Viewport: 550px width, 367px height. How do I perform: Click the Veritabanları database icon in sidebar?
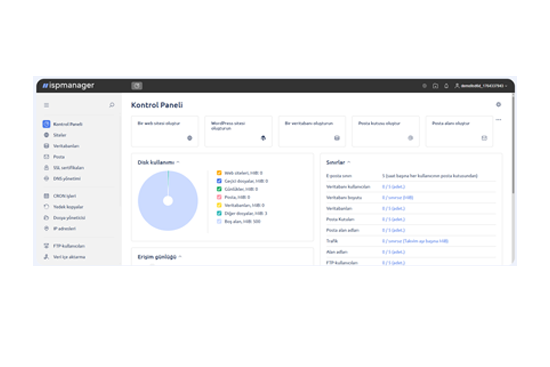(x=46, y=146)
